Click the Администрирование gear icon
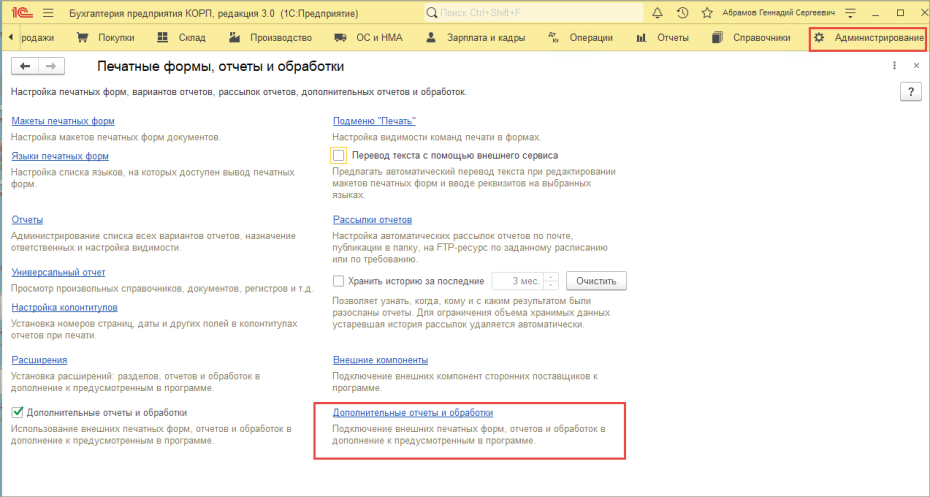930x497 pixels. coord(819,37)
